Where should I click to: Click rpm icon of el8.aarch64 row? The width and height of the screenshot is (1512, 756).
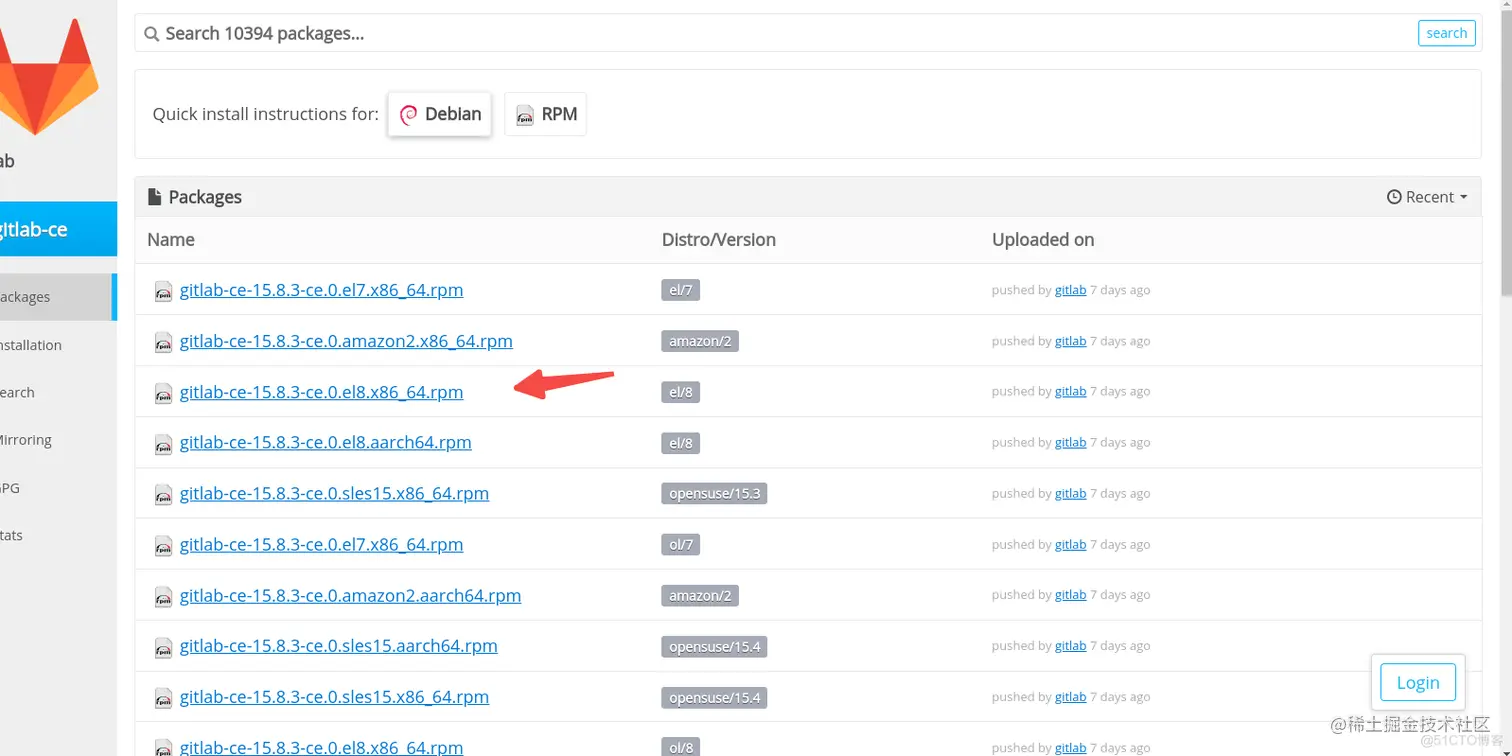[x=163, y=443]
